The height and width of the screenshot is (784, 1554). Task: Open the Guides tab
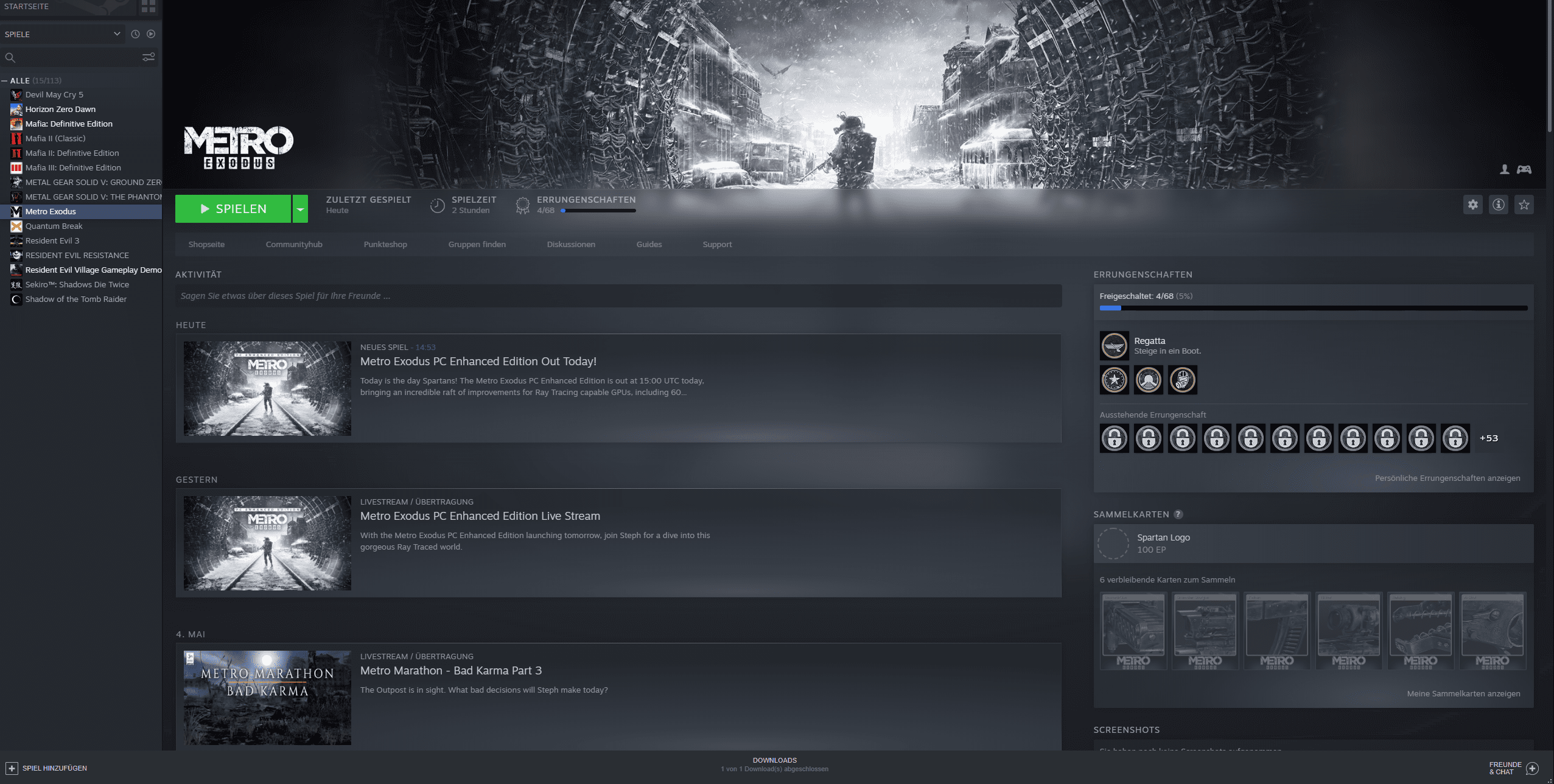pos(649,244)
